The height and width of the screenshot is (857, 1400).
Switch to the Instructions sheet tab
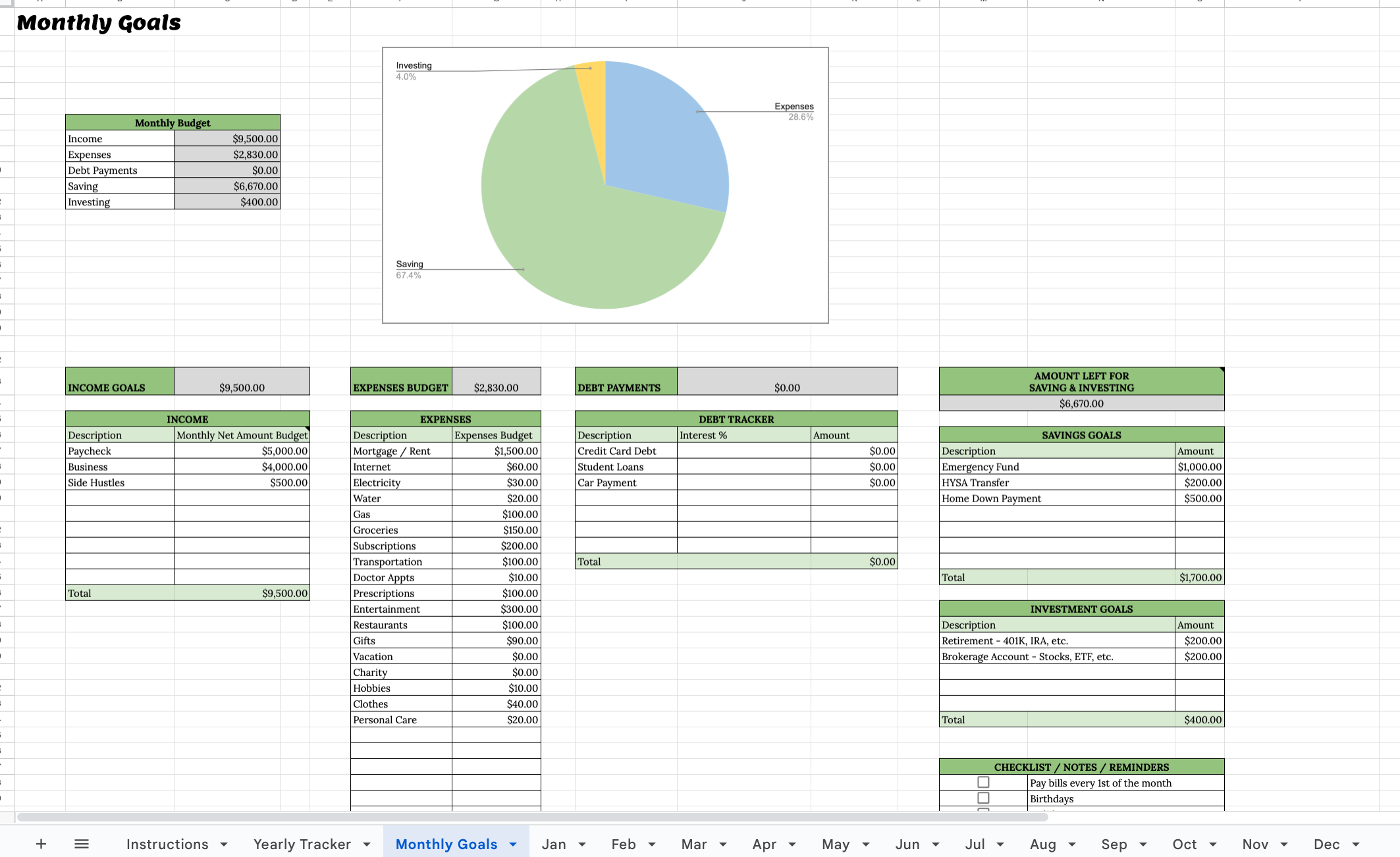pos(167,844)
